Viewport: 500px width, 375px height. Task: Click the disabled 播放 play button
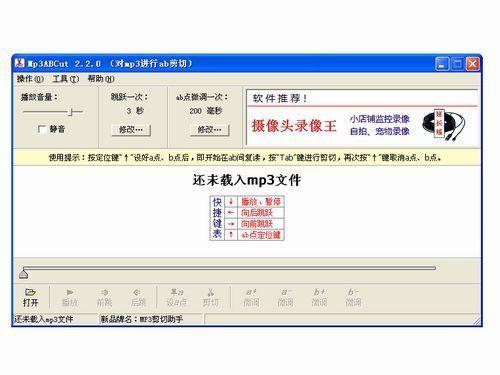[70, 297]
